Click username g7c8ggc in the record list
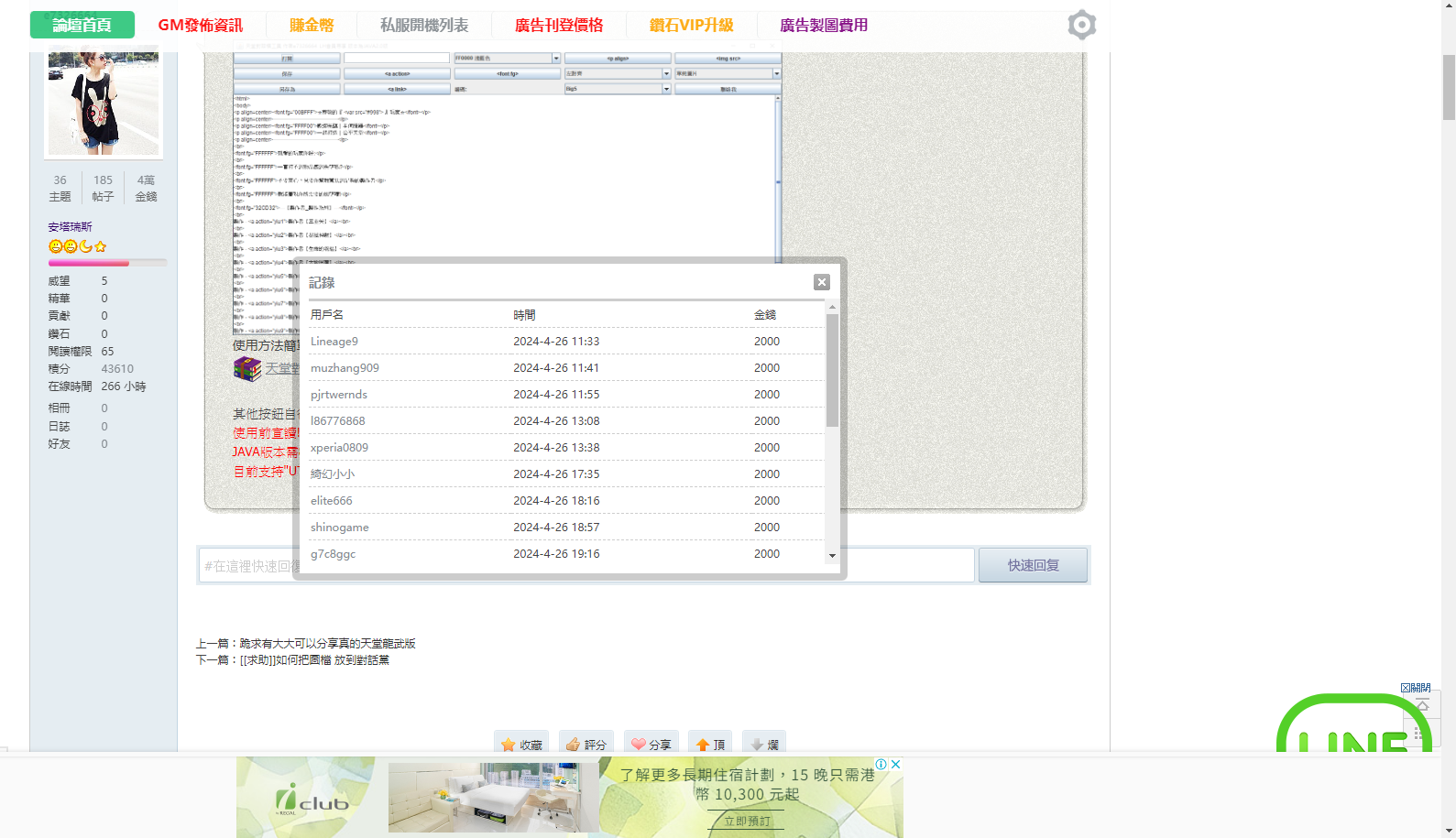 coord(334,553)
